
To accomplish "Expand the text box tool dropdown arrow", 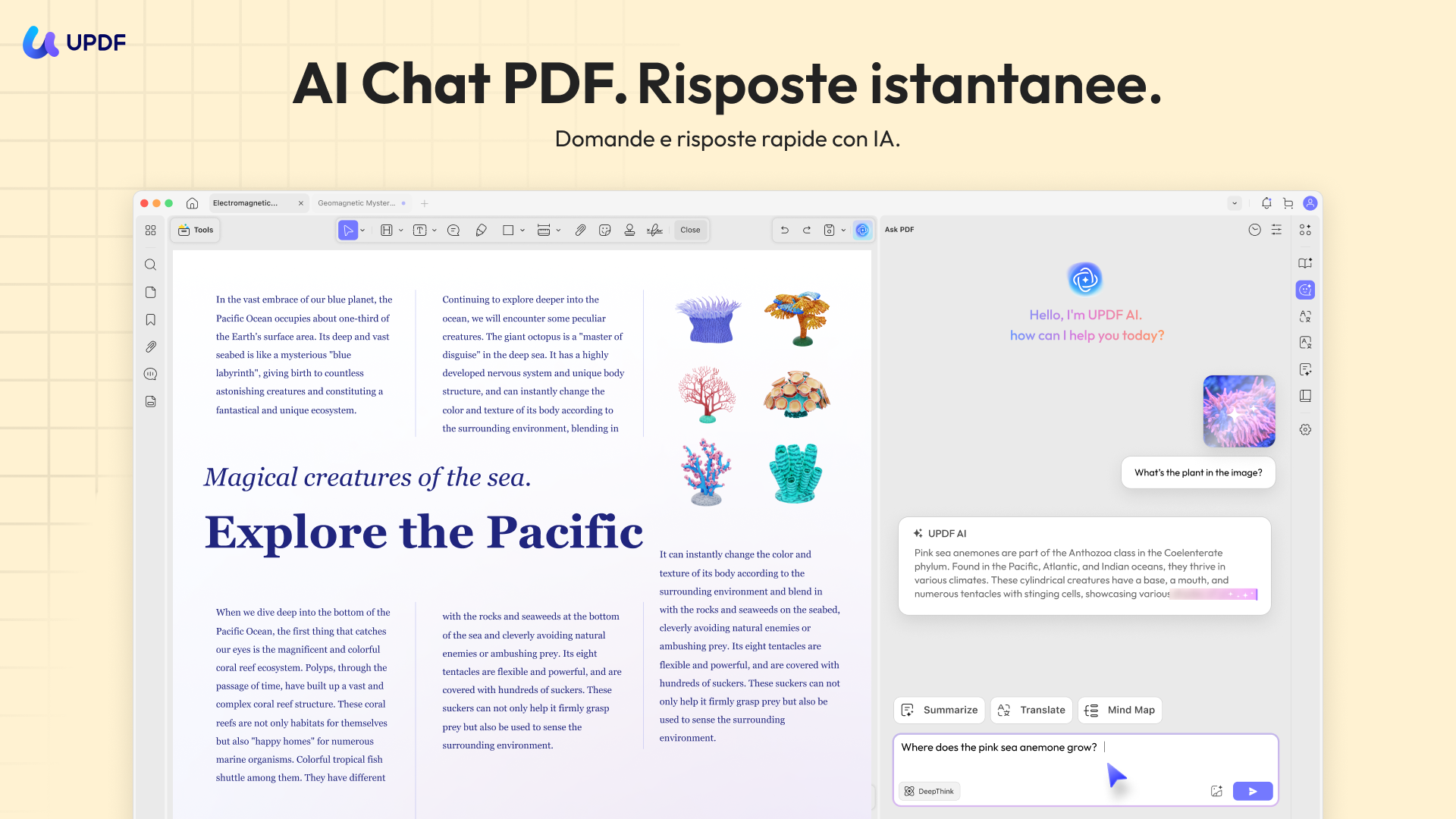I will pos(435,230).
